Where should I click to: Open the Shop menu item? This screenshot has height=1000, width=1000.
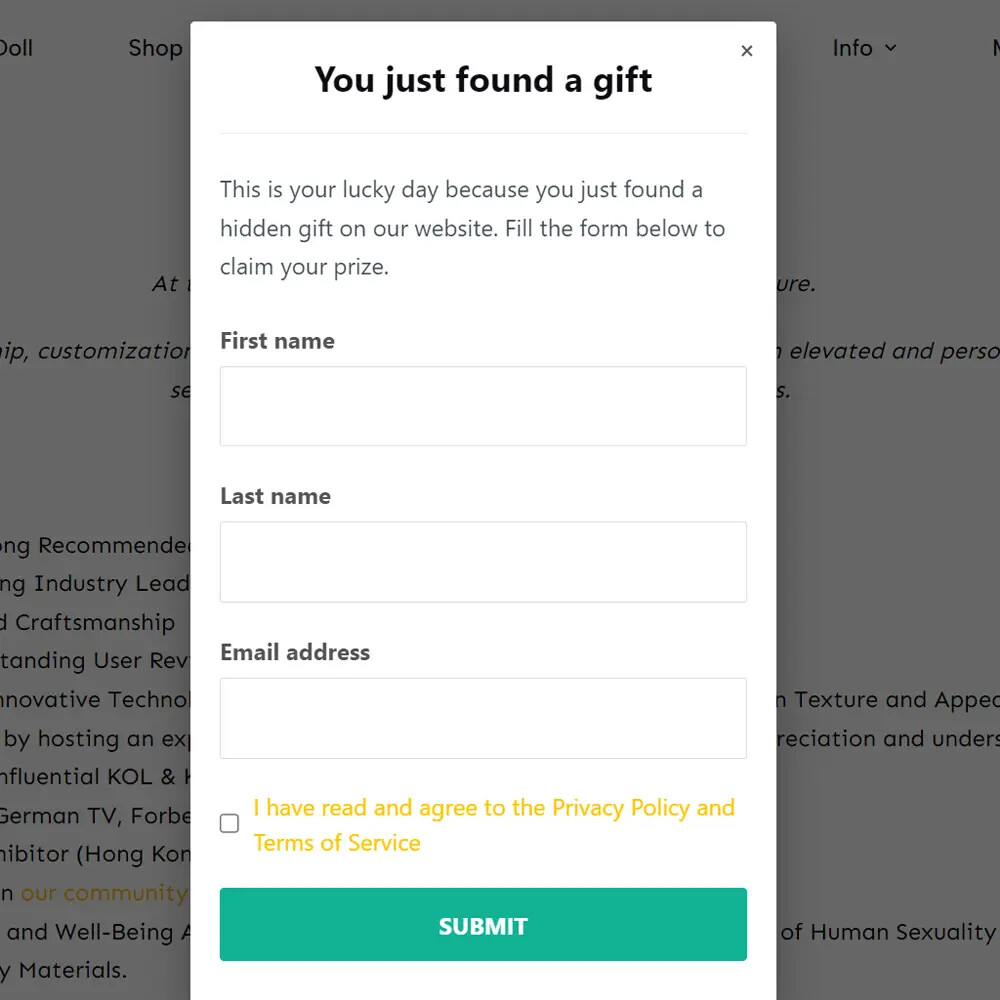tap(155, 48)
